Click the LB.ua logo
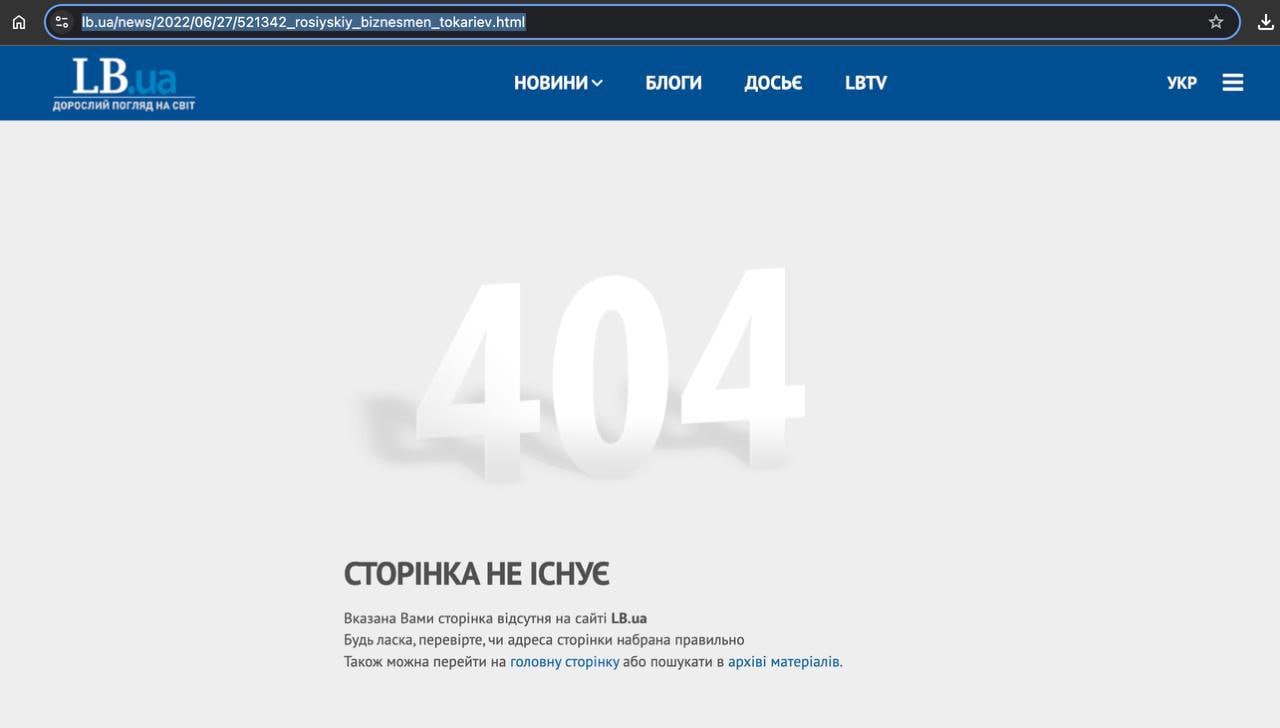The height and width of the screenshot is (728, 1280). click(x=124, y=84)
